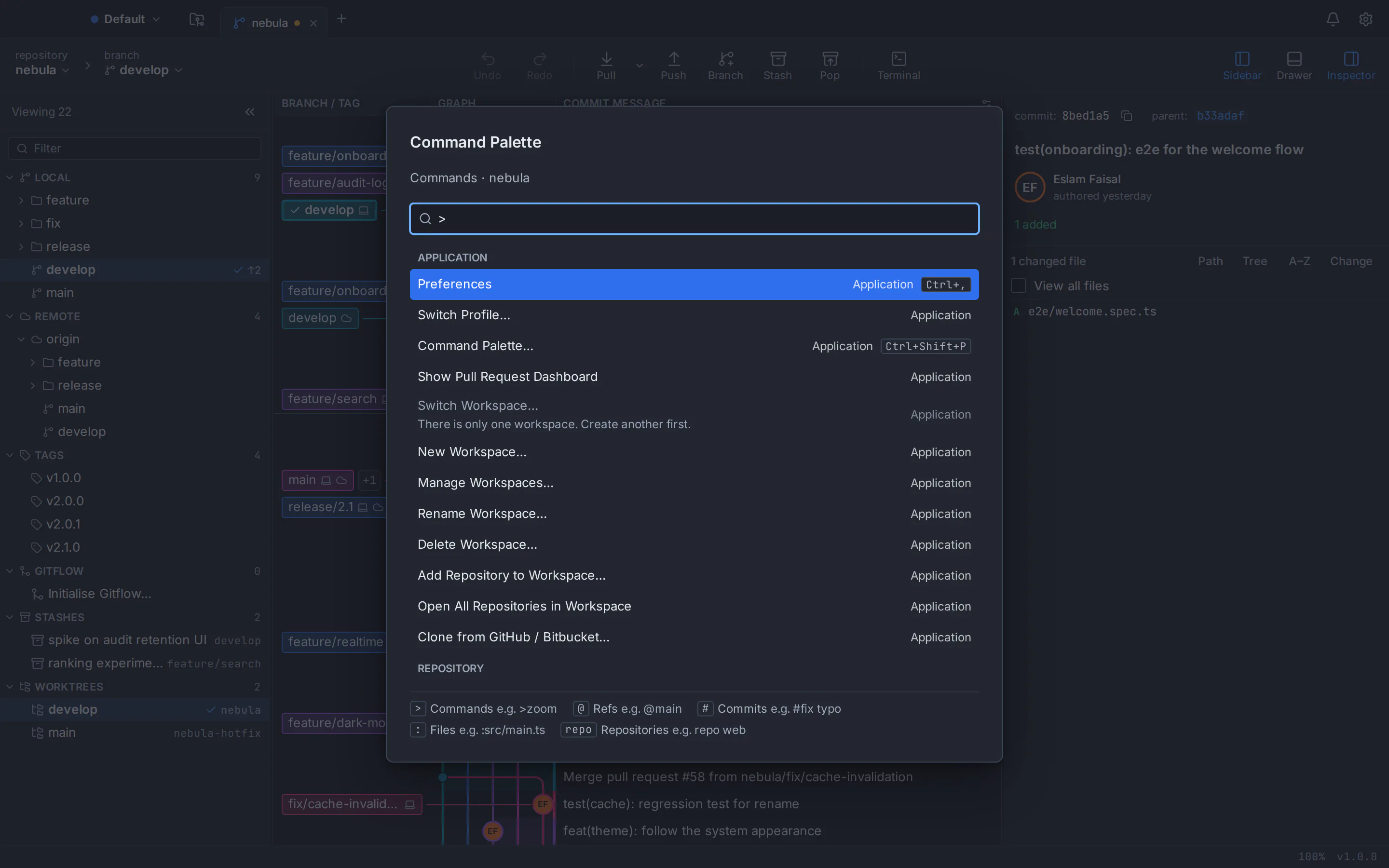Collapse the STASHES section
Image resolution: width=1389 pixels, height=868 pixels.
(x=10, y=617)
